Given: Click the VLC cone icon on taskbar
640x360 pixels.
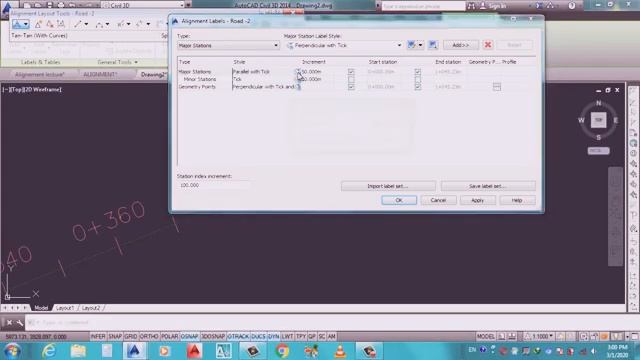Looking at the screenshot, I should click(x=340, y=351).
